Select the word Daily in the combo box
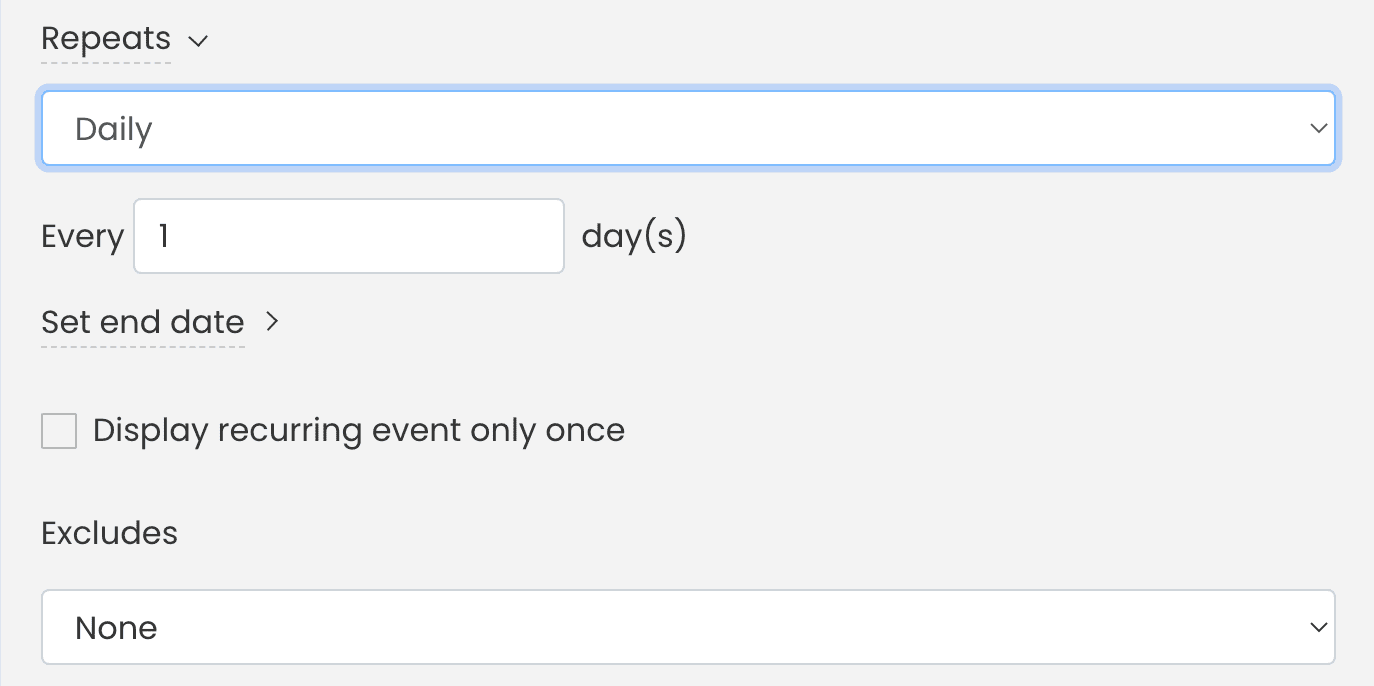Screen dimensions: 1374x686 click(x=113, y=129)
